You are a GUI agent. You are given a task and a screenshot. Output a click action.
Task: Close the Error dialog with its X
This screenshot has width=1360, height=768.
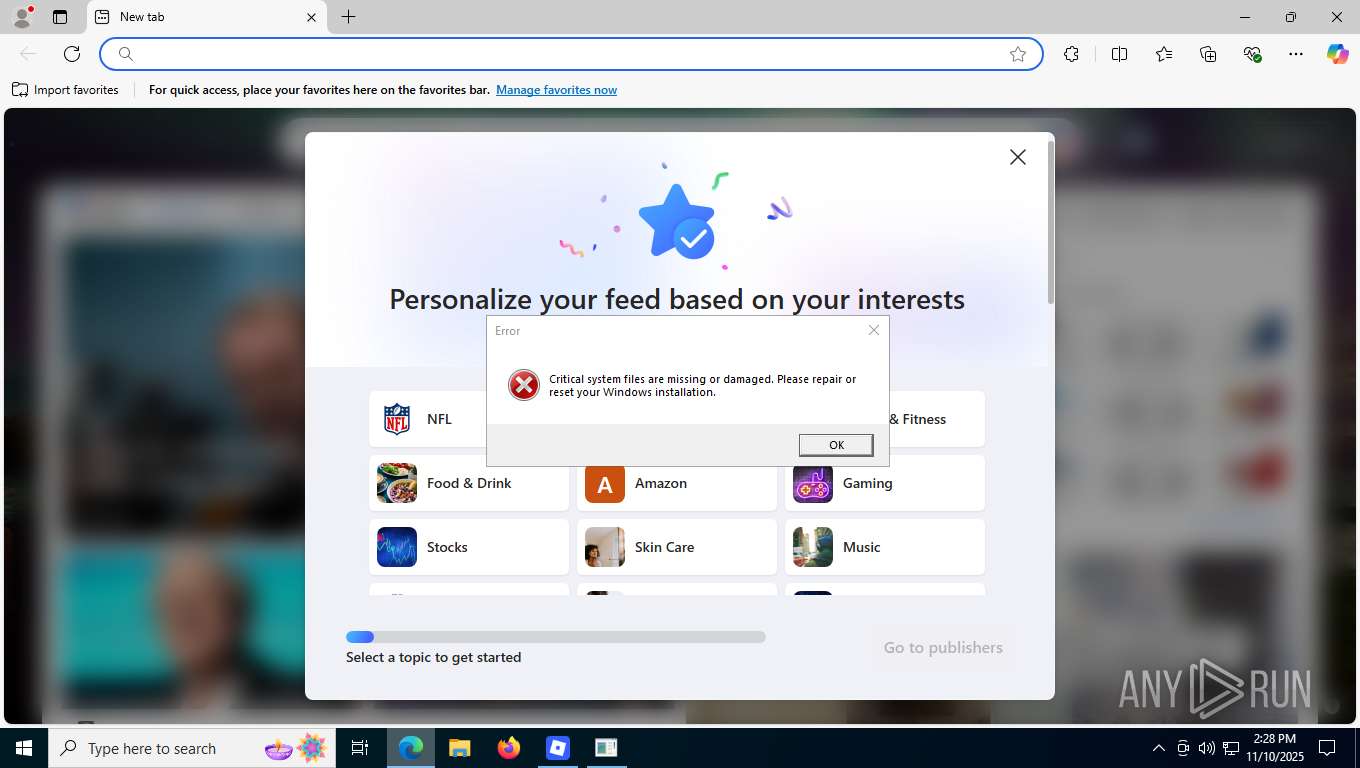coord(874,330)
